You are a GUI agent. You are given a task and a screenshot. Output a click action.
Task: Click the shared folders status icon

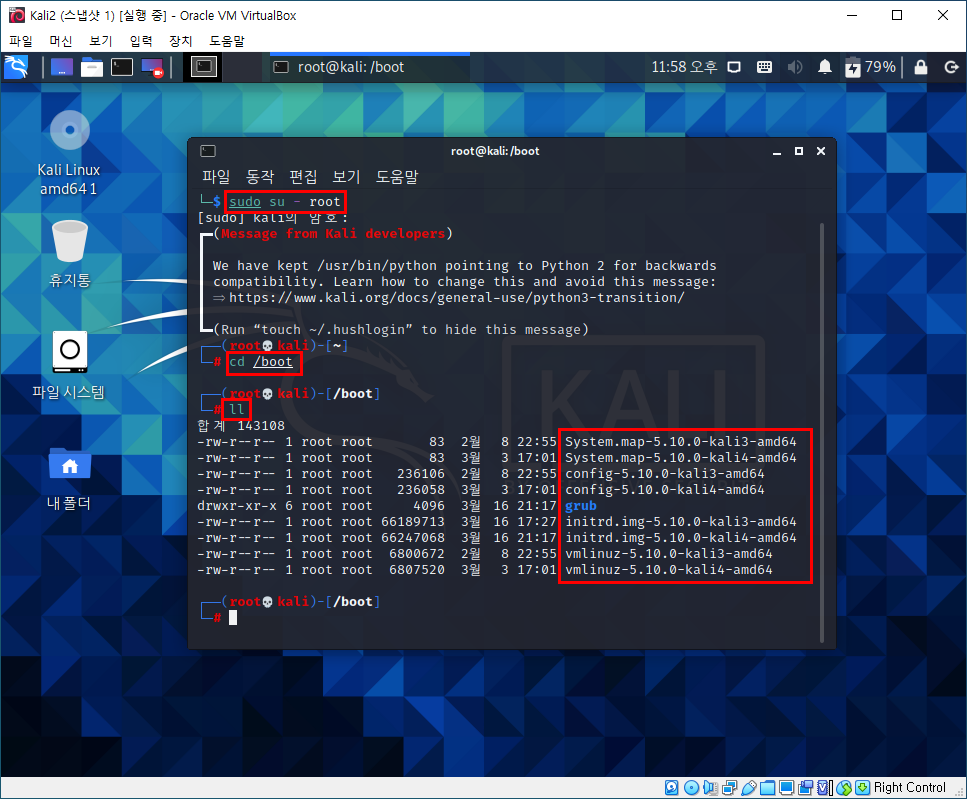767,788
